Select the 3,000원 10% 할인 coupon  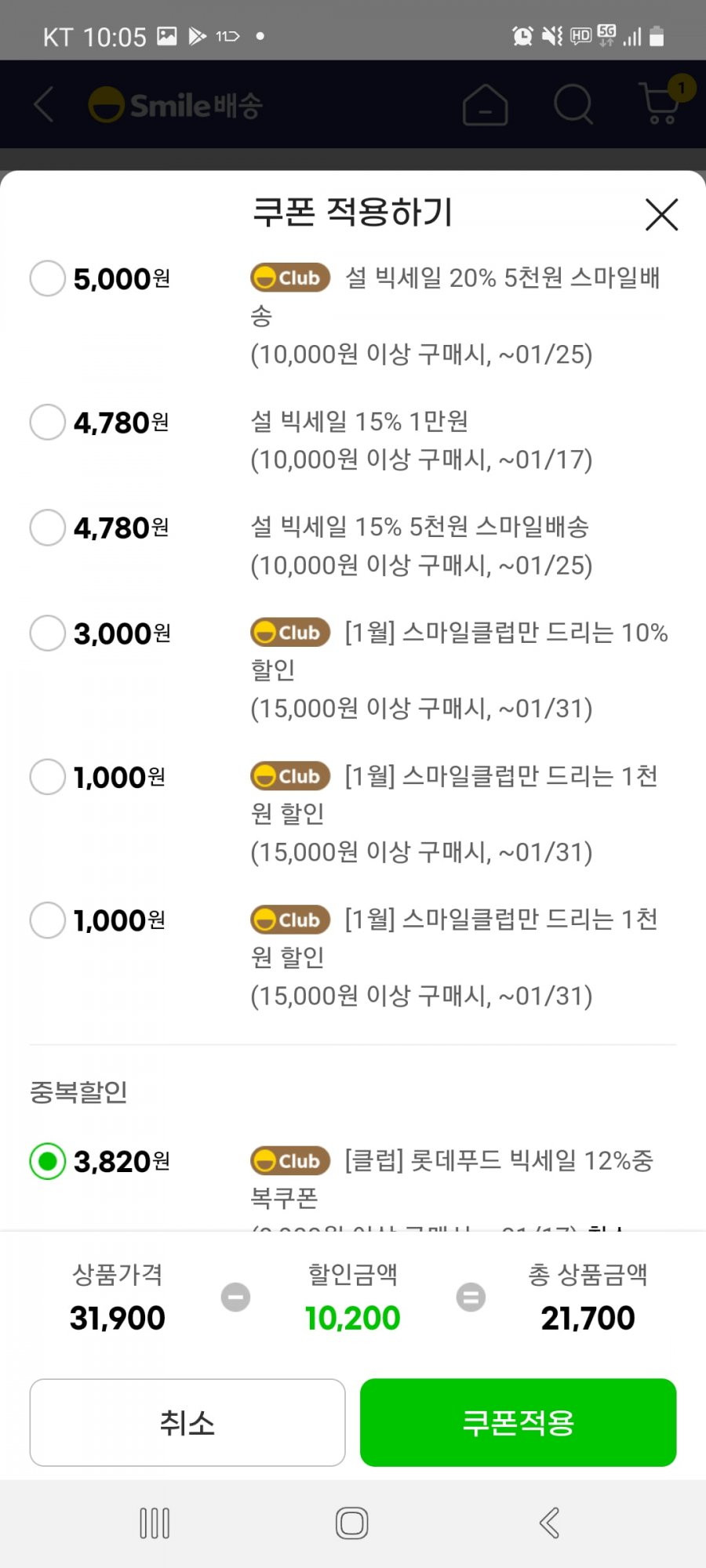click(x=47, y=633)
